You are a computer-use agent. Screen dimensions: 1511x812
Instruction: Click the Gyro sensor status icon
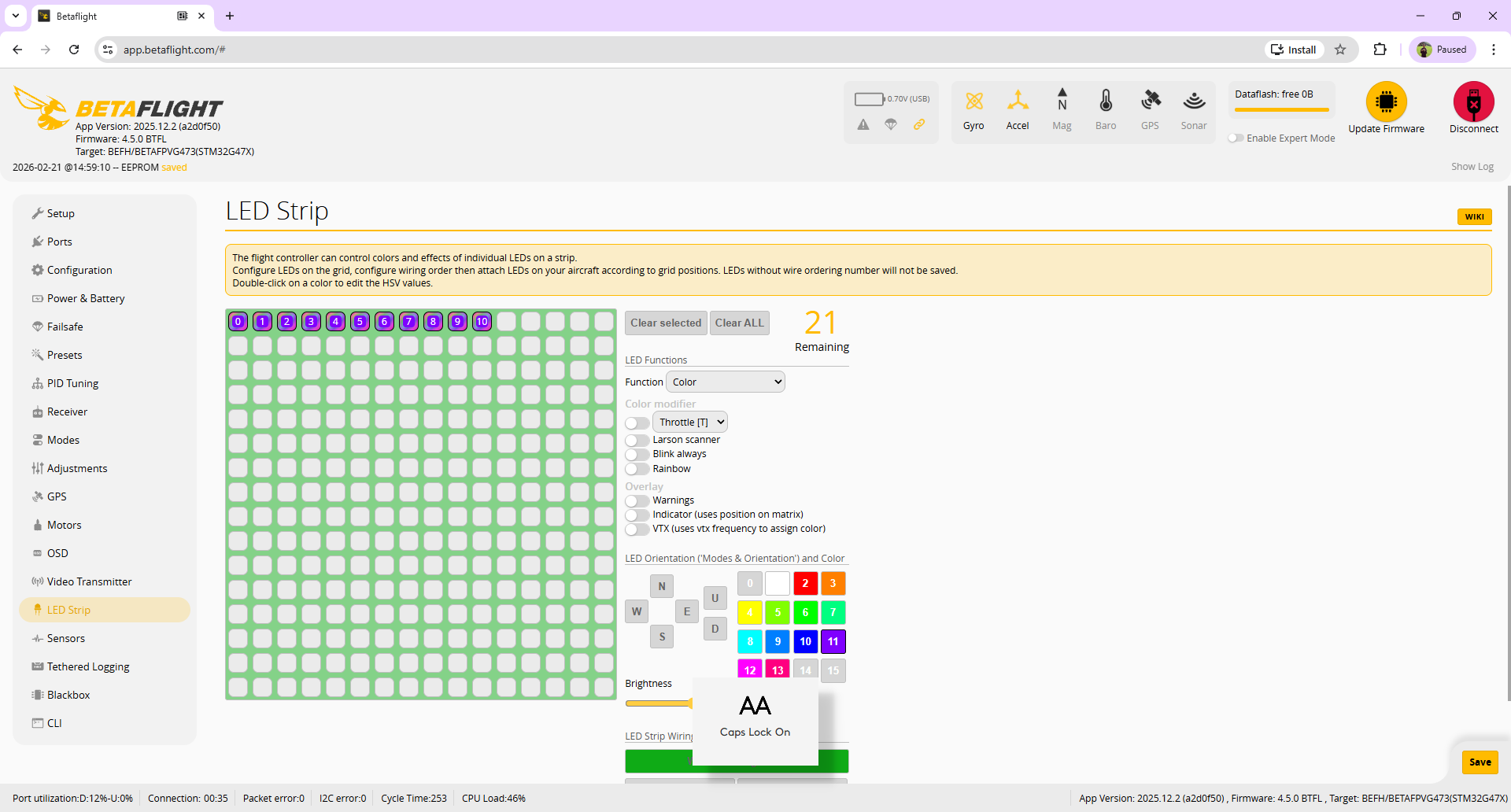[x=973, y=101]
